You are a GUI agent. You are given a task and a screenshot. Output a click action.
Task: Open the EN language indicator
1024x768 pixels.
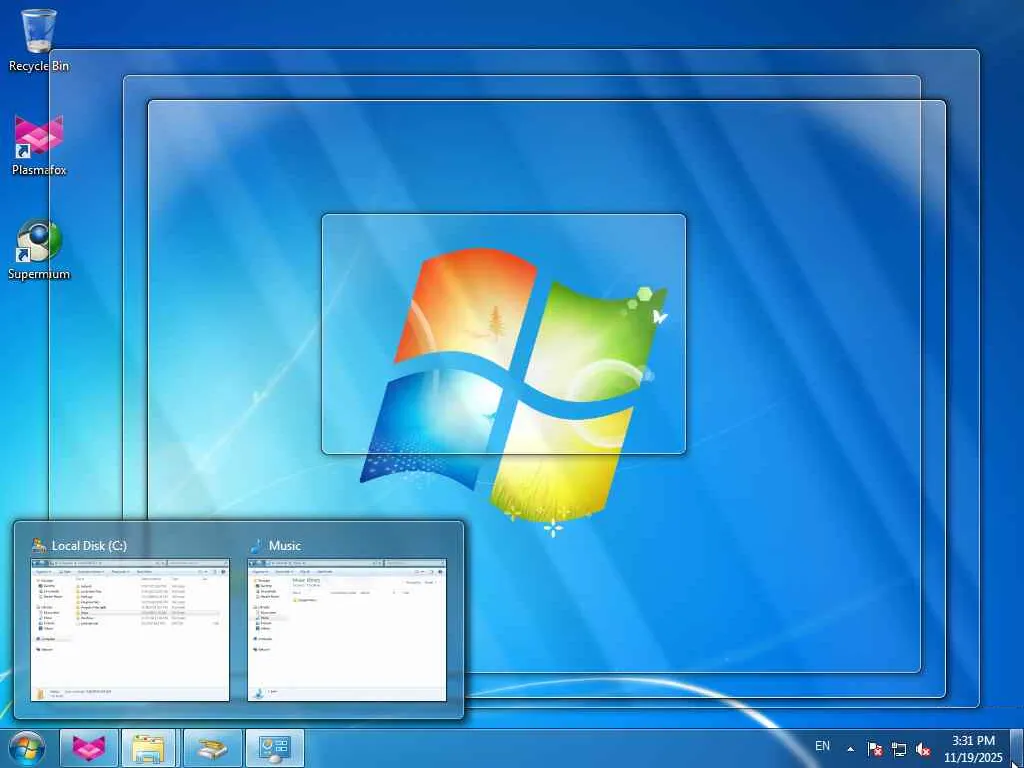822,746
